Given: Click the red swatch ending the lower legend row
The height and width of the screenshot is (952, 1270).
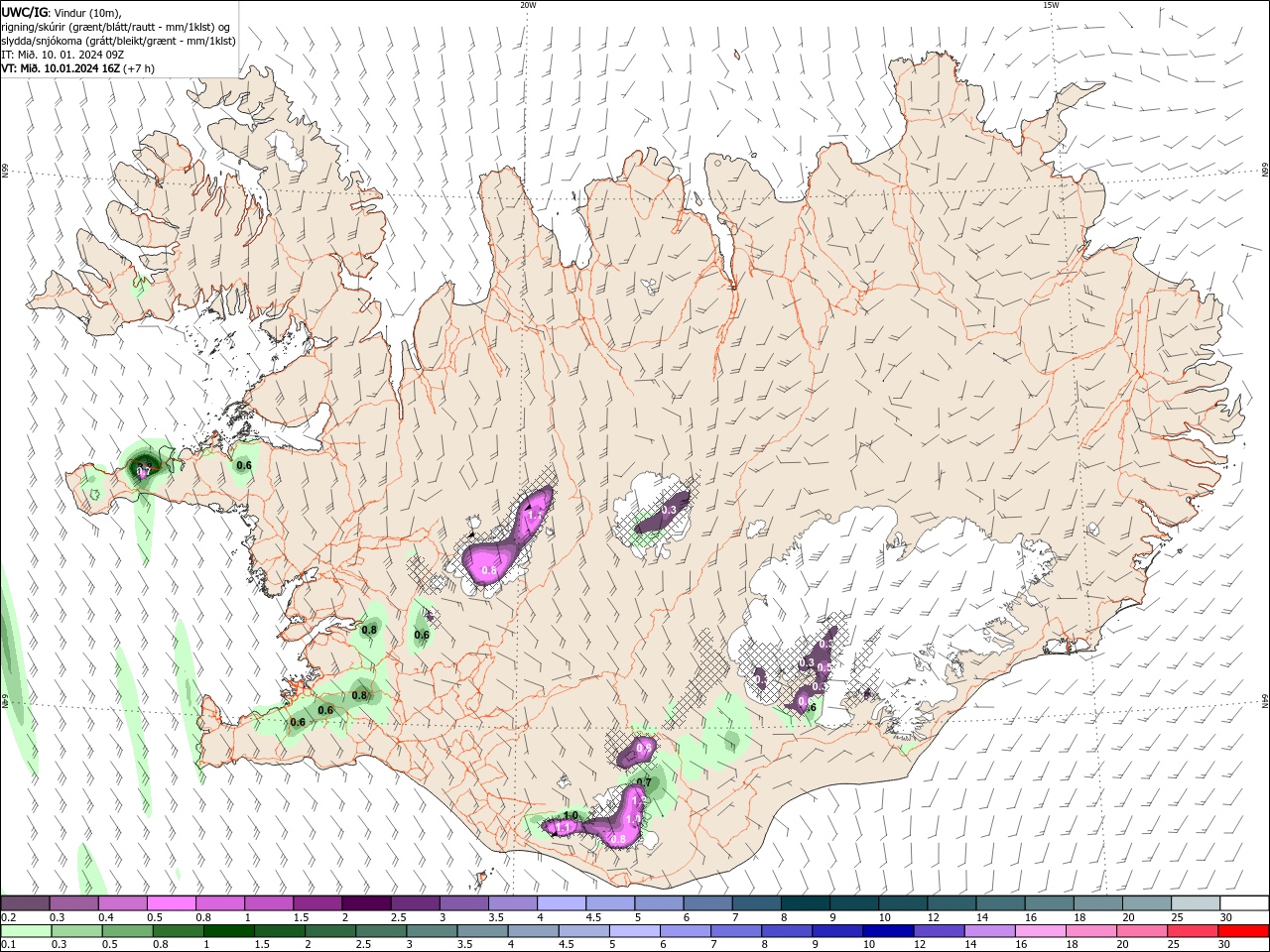Looking at the screenshot, I should (1244, 931).
